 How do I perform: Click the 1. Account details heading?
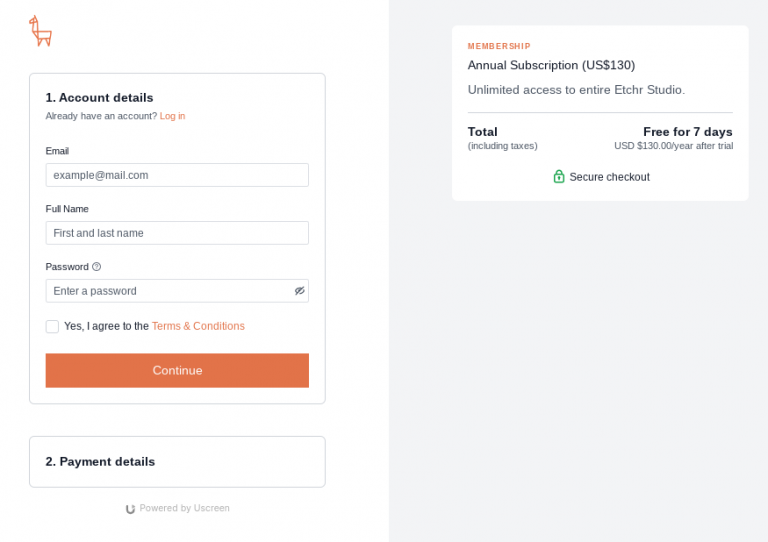click(x=99, y=98)
